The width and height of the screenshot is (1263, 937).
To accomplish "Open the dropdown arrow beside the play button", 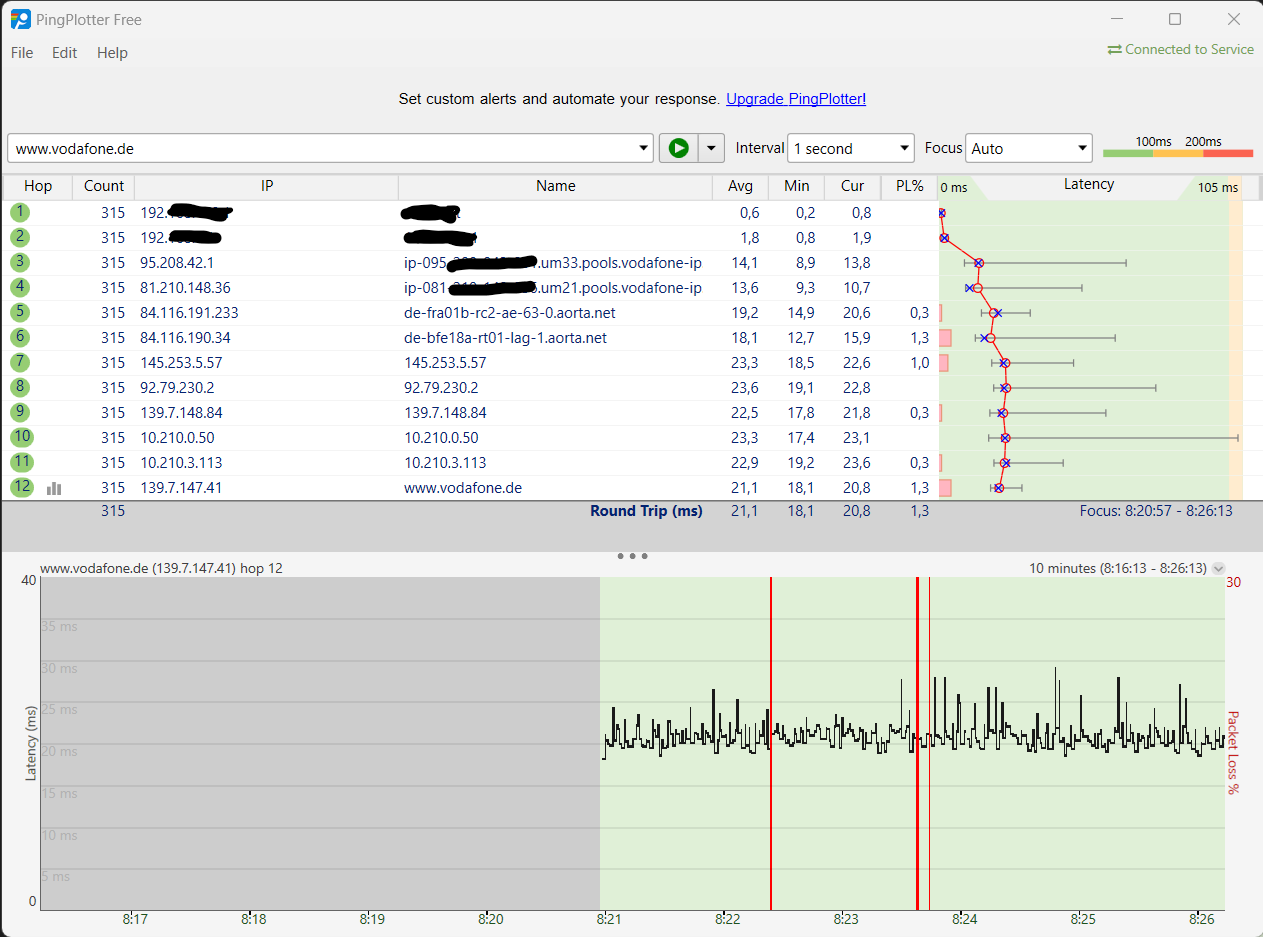I will pos(711,148).
